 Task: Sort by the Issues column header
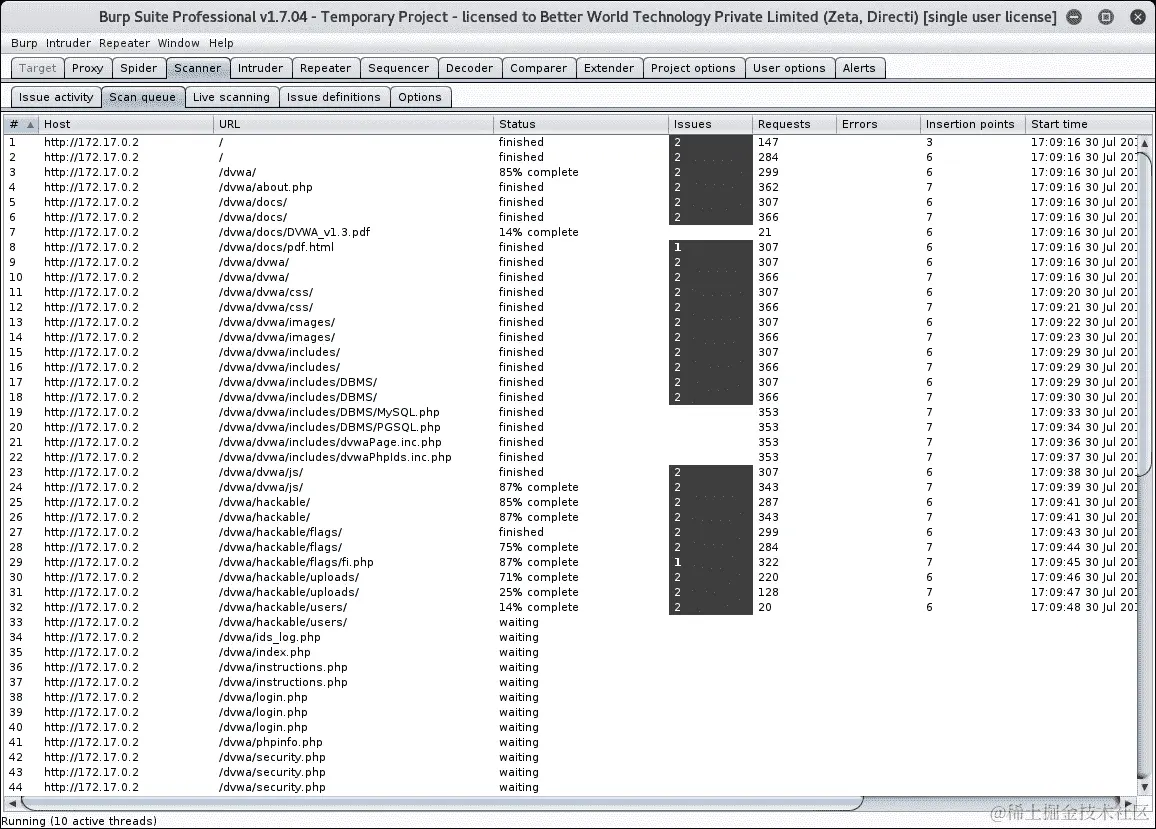pos(711,124)
